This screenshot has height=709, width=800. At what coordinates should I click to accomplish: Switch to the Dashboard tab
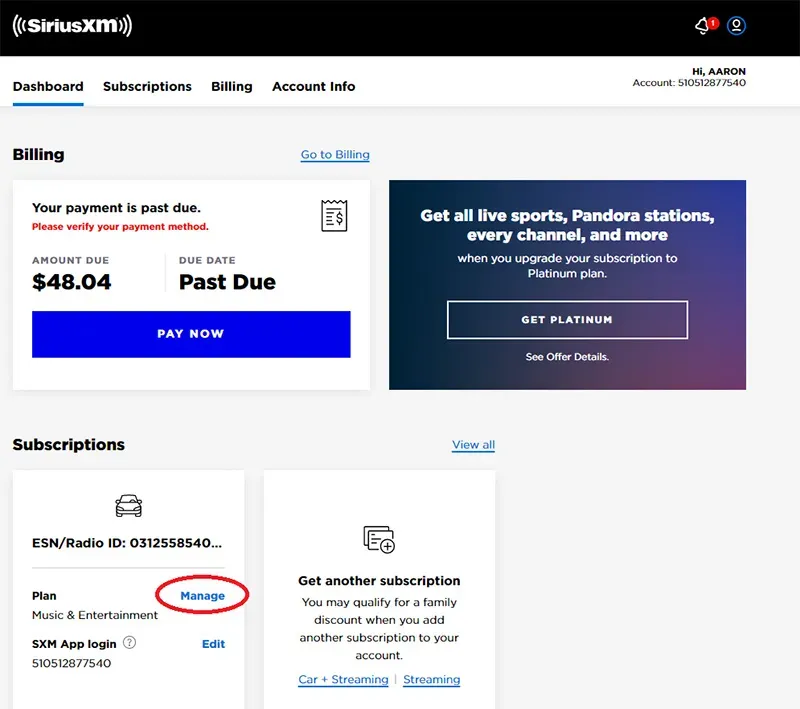tap(48, 87)
